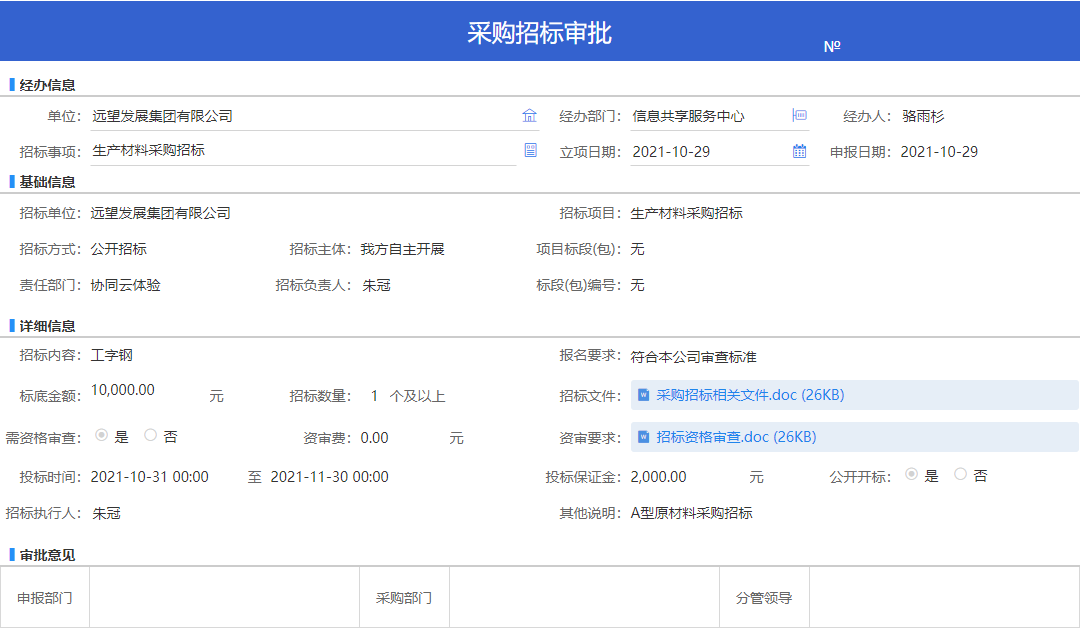Click the 招标执行人 value 朱冠
1080x630 pixels.
(x=106, y=513)
